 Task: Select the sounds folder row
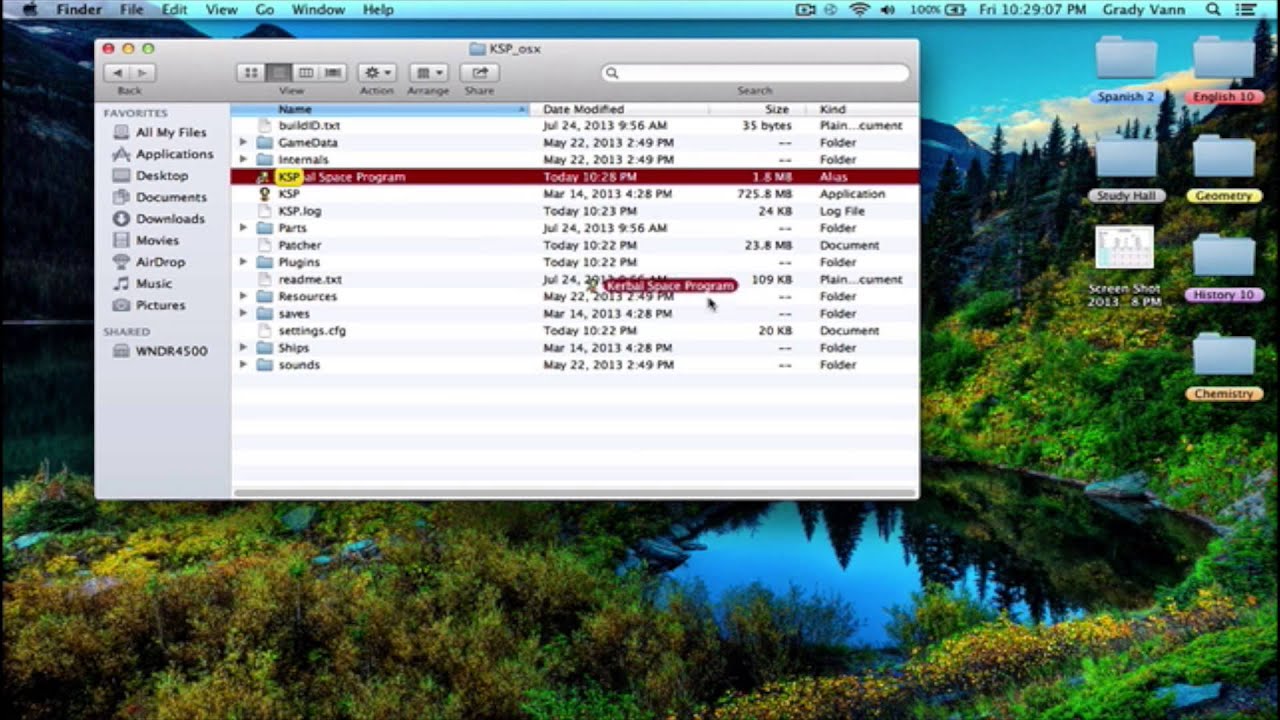575,365
